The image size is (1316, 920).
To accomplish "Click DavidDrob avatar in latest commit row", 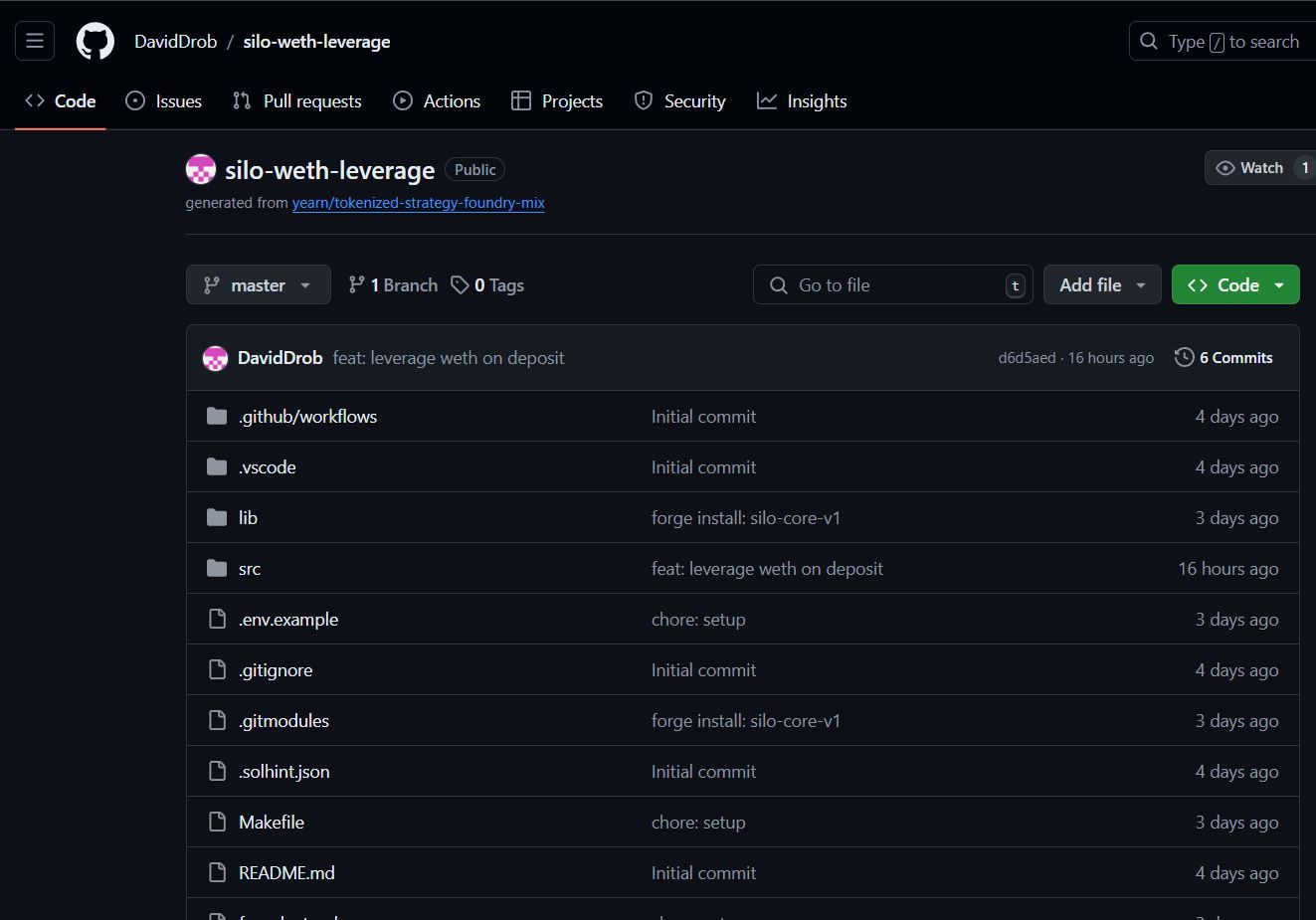I will pos(215,358).
